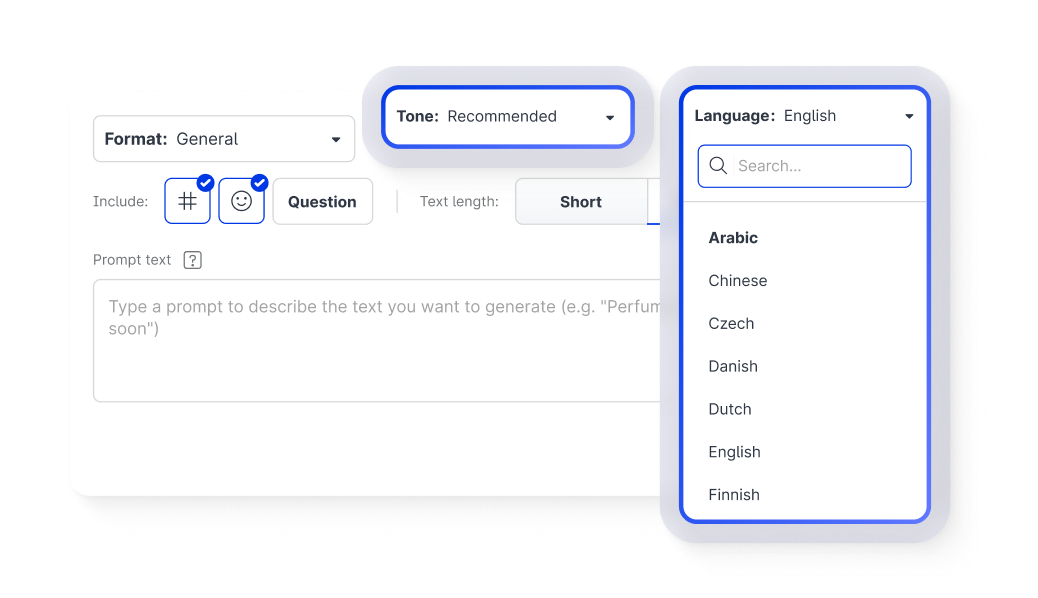Toggle the hashtag include option
Viewport: 1038px width, 598px height.
coord(187,201)
